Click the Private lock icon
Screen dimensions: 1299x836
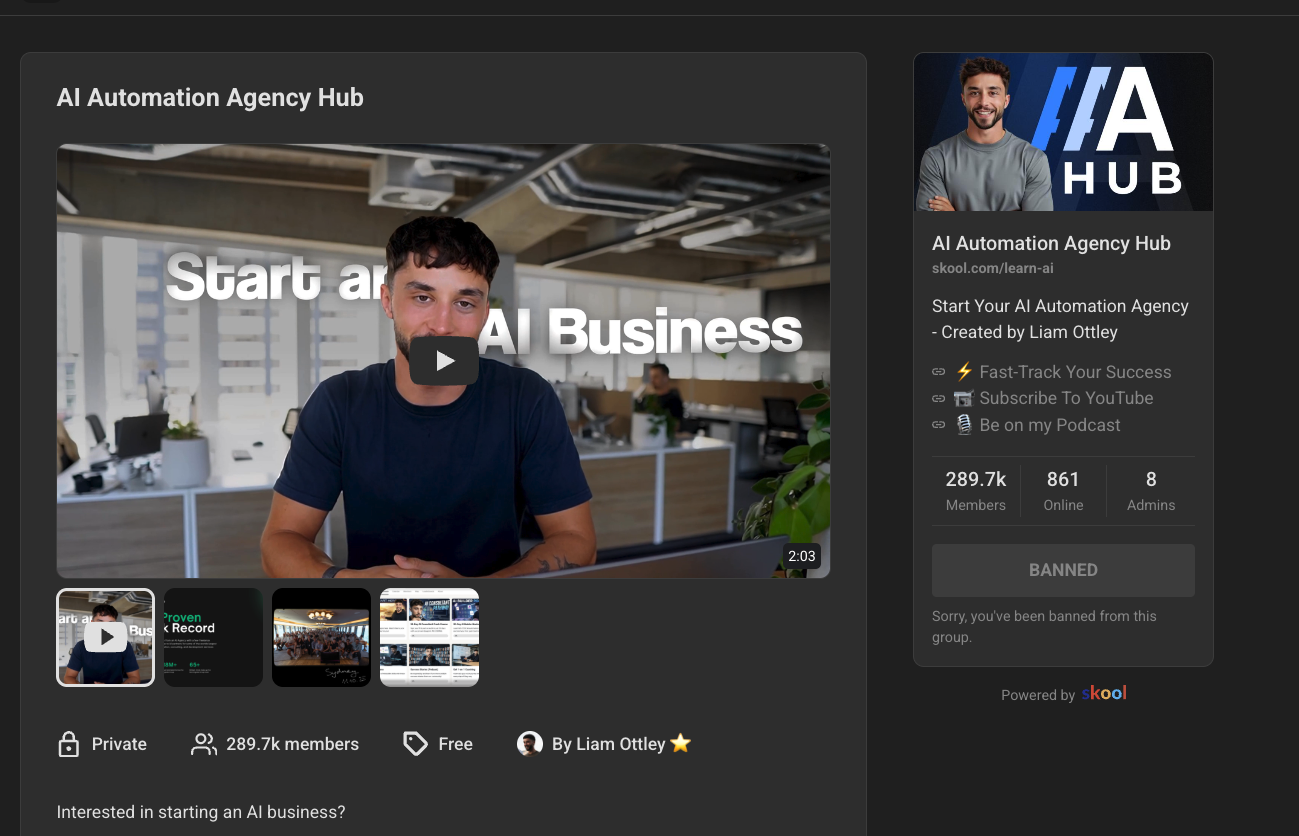pyautogui.click(x=69, y=744)
